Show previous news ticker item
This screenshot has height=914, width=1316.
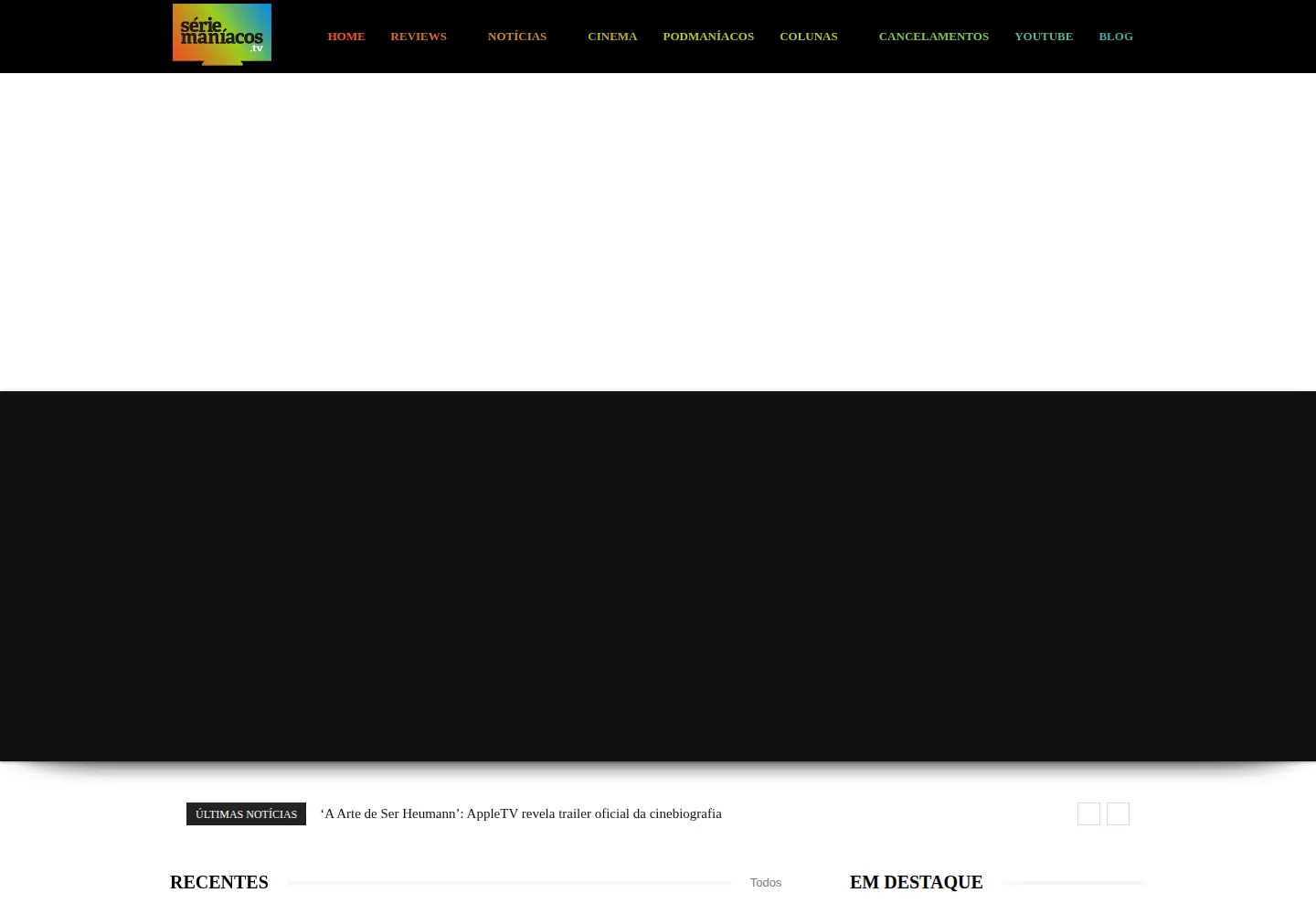pyautogui.click(x=1088, y=813)
